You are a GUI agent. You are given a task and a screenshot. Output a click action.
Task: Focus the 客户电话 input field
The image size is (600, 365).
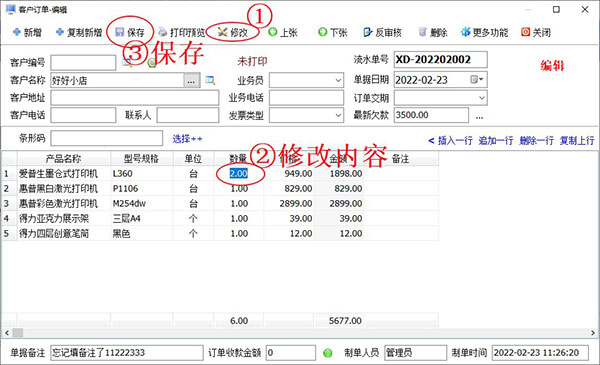83,115
